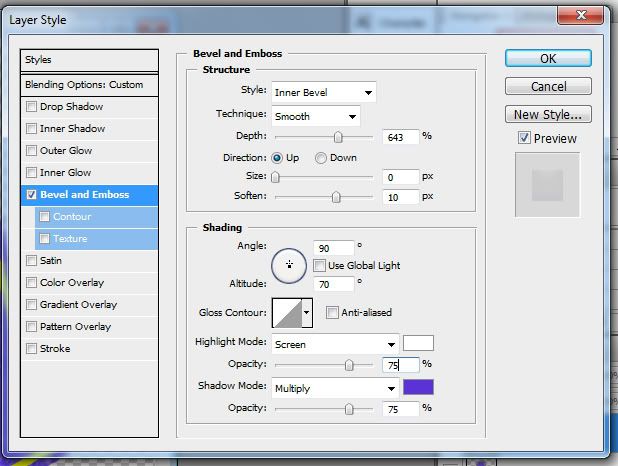Click the Depth value field showing 643

[400, 137]
